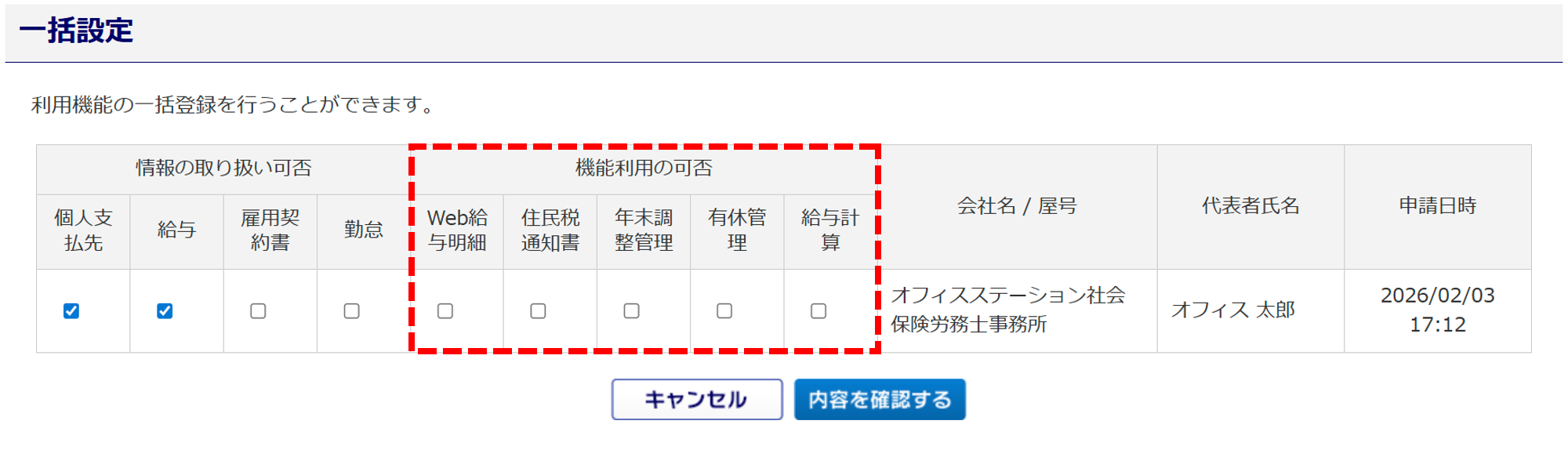Image resolution: width=1568 pixels, height=457 pixels.
Task: Select the オフィスステーション社会保険労務士事務所 company cell
Action: pyautogui.click(x=1008, y=310)
